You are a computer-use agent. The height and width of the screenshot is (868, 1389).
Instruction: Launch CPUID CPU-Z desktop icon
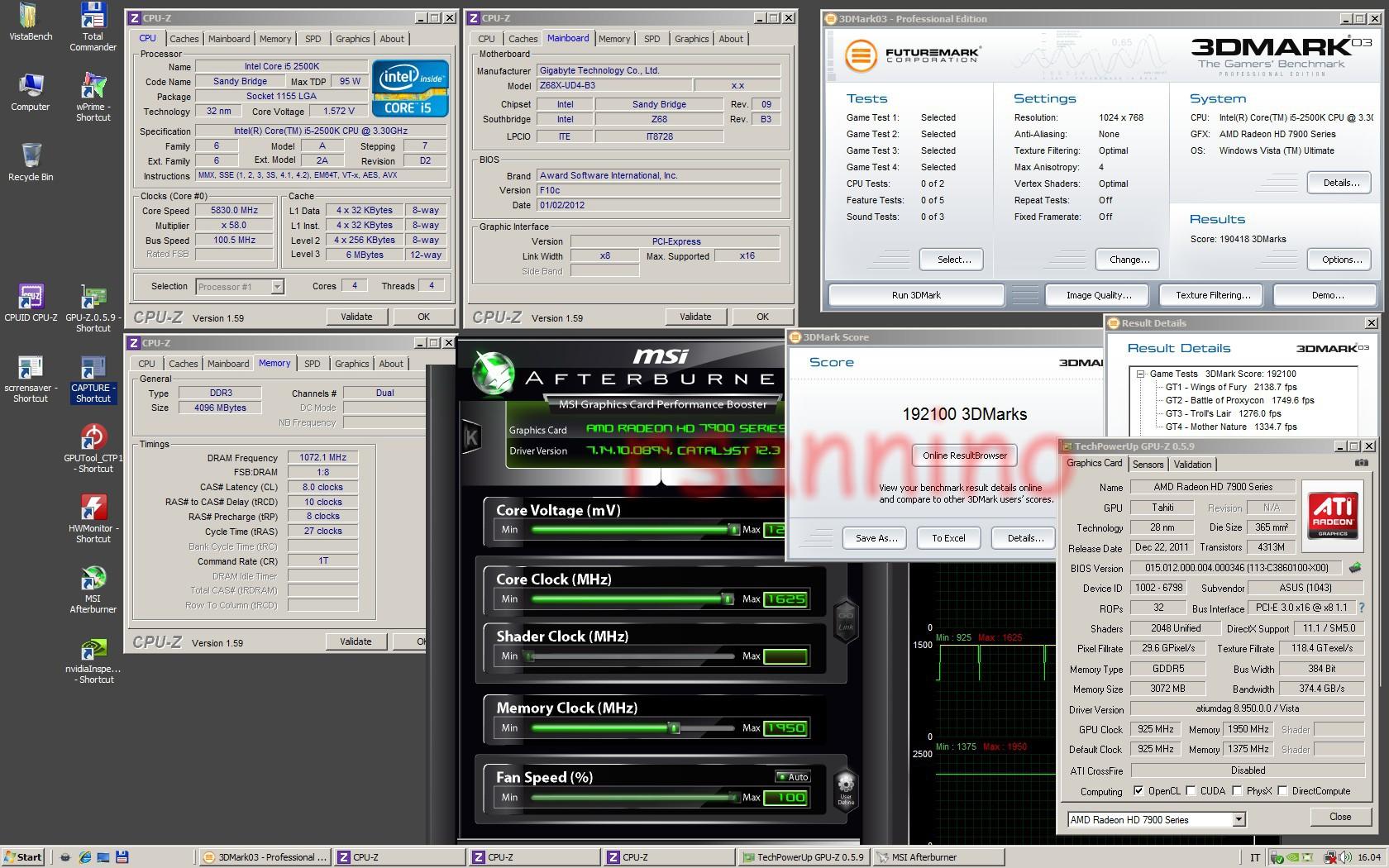click(31, 303)
